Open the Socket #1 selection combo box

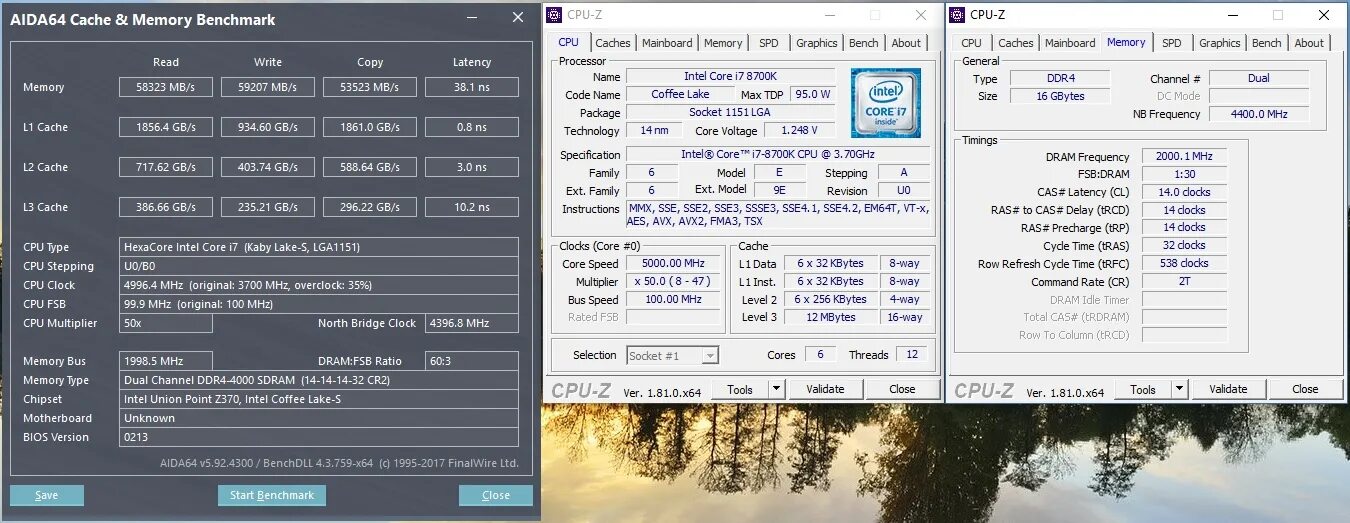click(x=672, y=355)
